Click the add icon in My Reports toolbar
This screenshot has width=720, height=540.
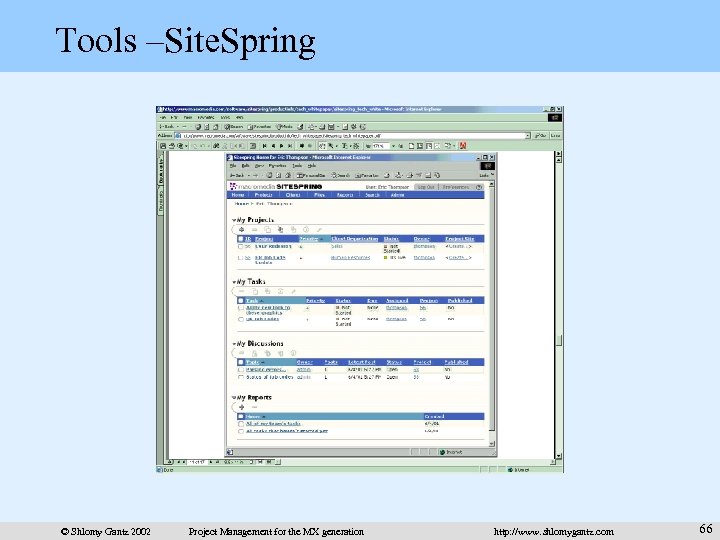[x=242, y=407]
